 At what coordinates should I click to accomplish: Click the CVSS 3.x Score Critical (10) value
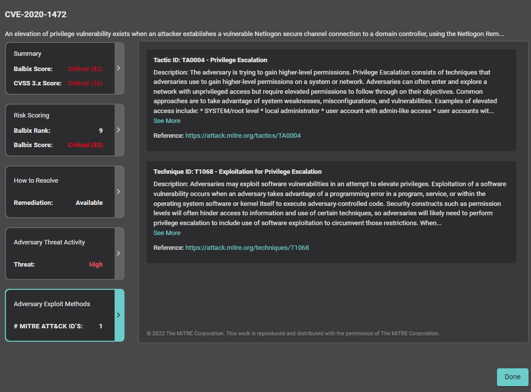[x=85, y=83]
